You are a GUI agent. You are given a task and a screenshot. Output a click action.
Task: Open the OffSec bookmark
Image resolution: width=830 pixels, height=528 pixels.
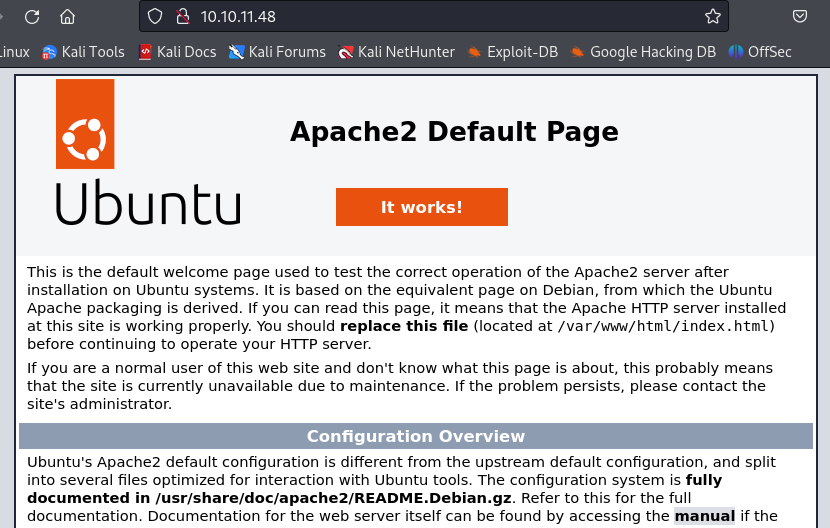pyautogui.click(x=760, y=52)
